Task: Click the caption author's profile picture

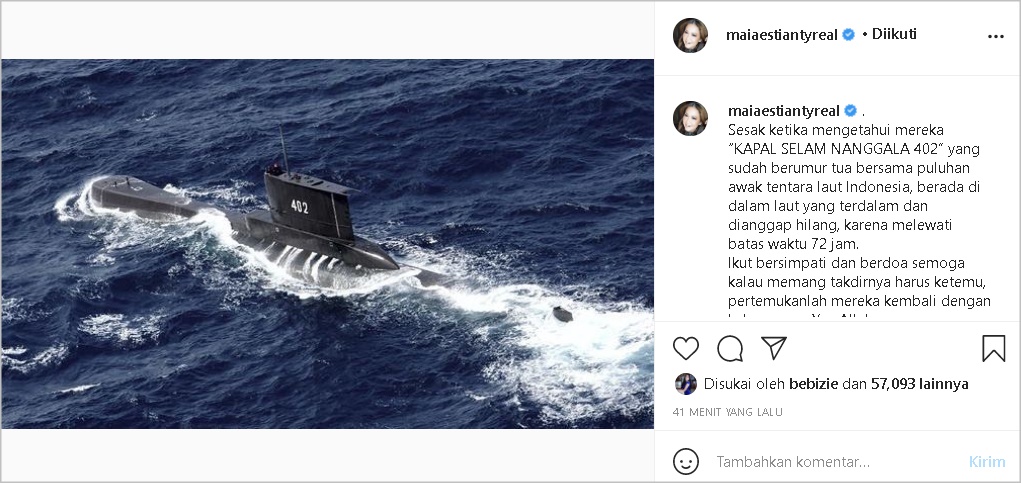Action: point(690,118)
